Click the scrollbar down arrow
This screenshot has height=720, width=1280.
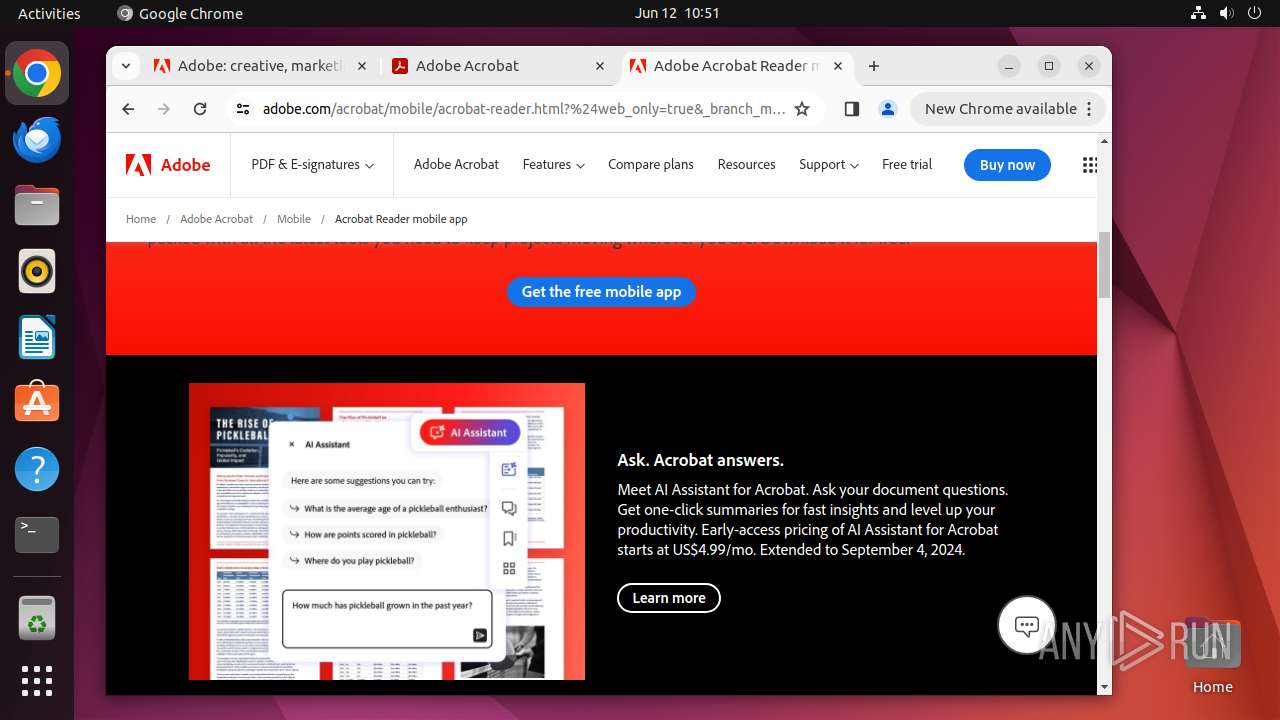tap(1104, 687)
